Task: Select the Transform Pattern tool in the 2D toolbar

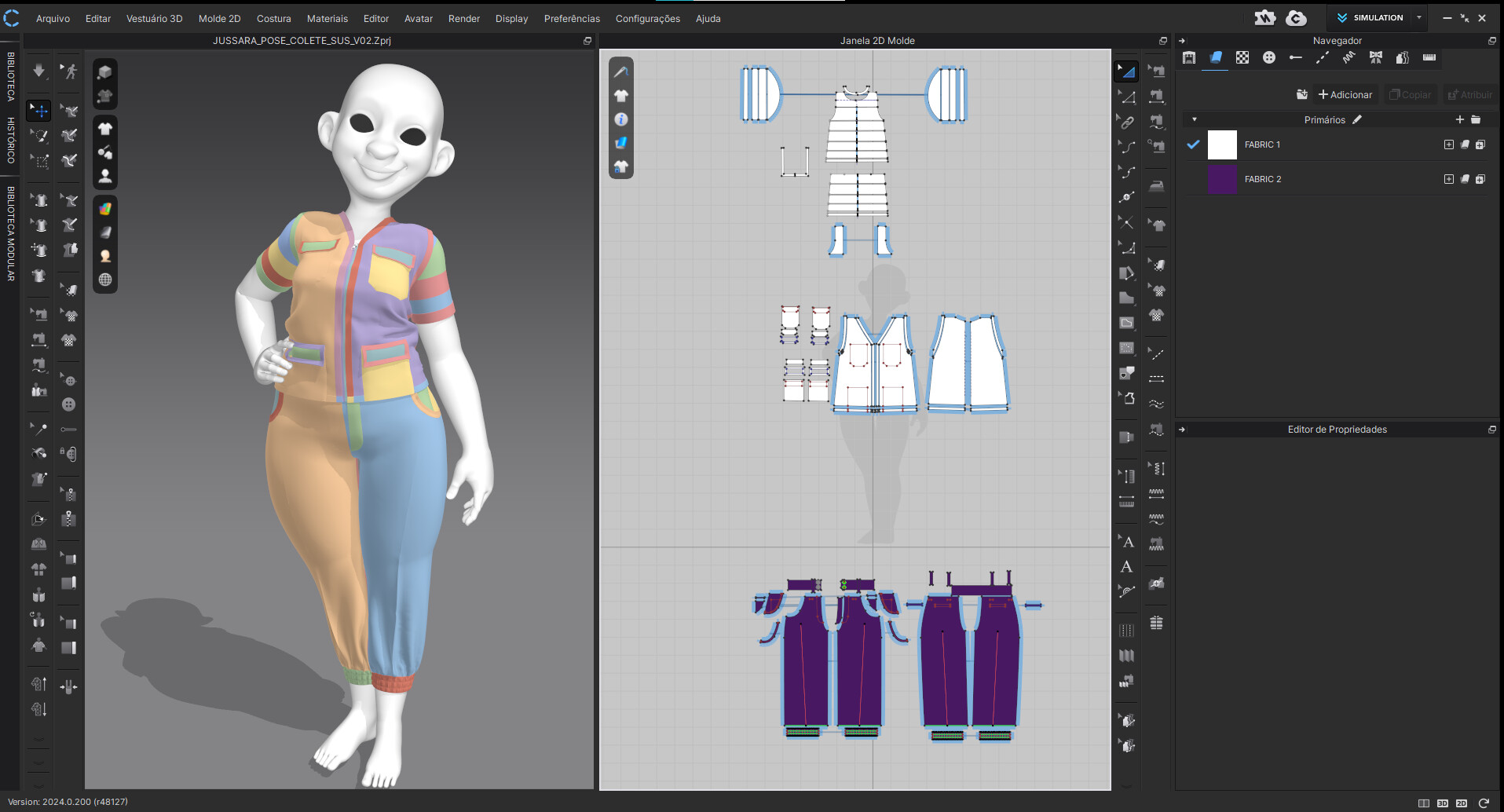Action: click(x=1126, y=70)
